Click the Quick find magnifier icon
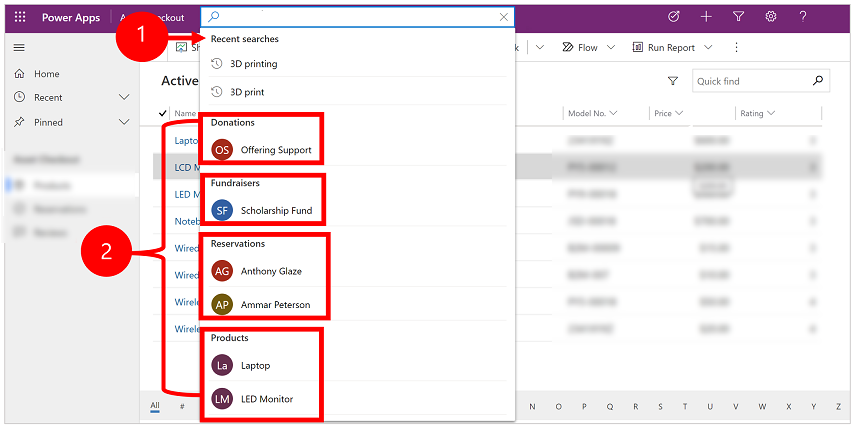 click(818, 81)
